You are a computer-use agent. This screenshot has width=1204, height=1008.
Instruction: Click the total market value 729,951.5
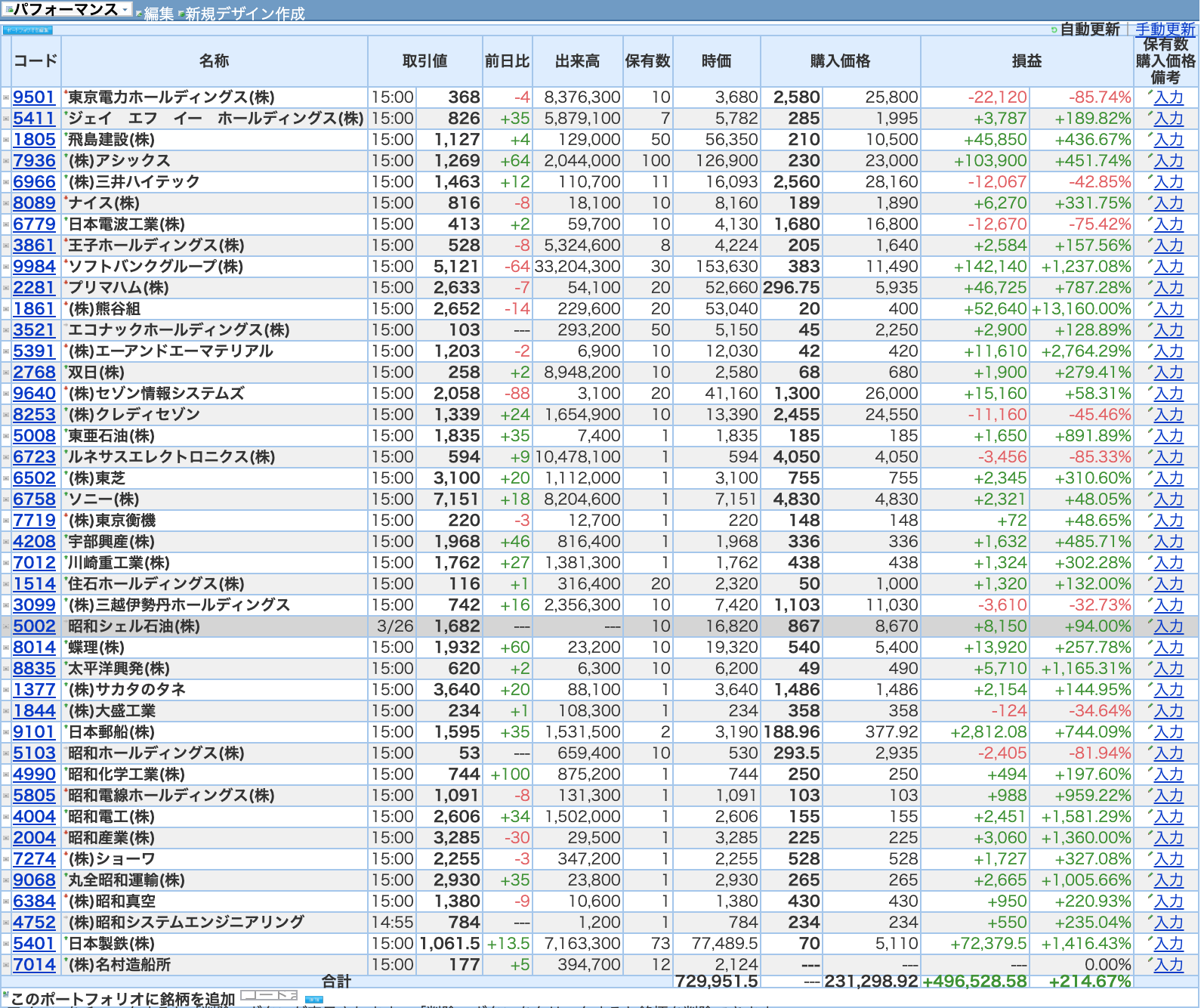[717, 981]
